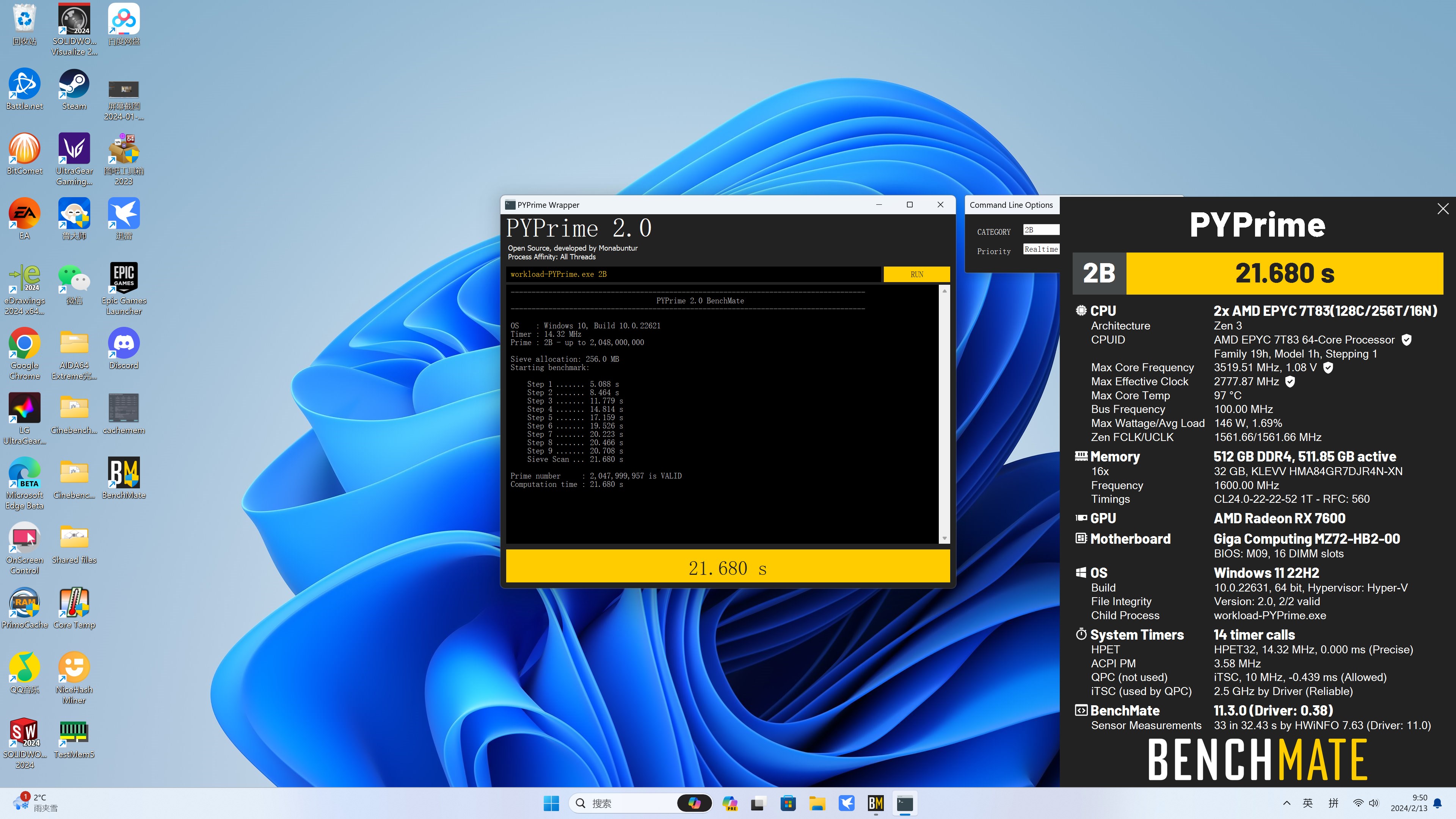This screenshot has height=819, width=1456.
Task: Click scroll-up arrow in PYPrime console
Action: pyautogui.click(x=944, y=290)
